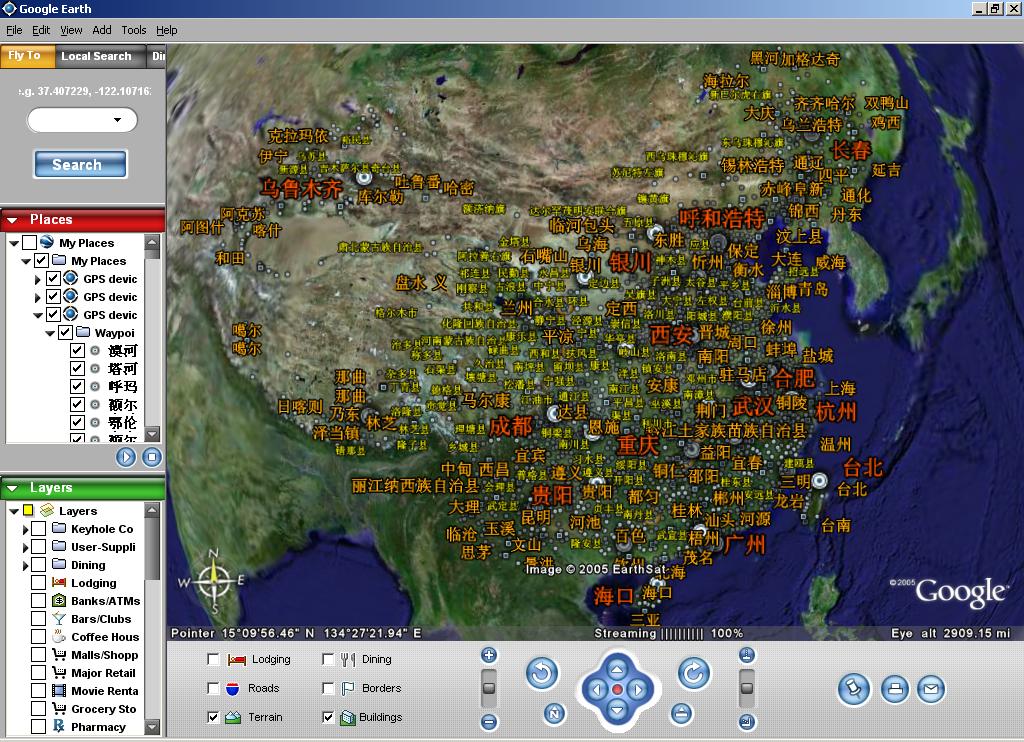1024x742 pixels.
Task: Click the Search button
Action: point(80,165)
